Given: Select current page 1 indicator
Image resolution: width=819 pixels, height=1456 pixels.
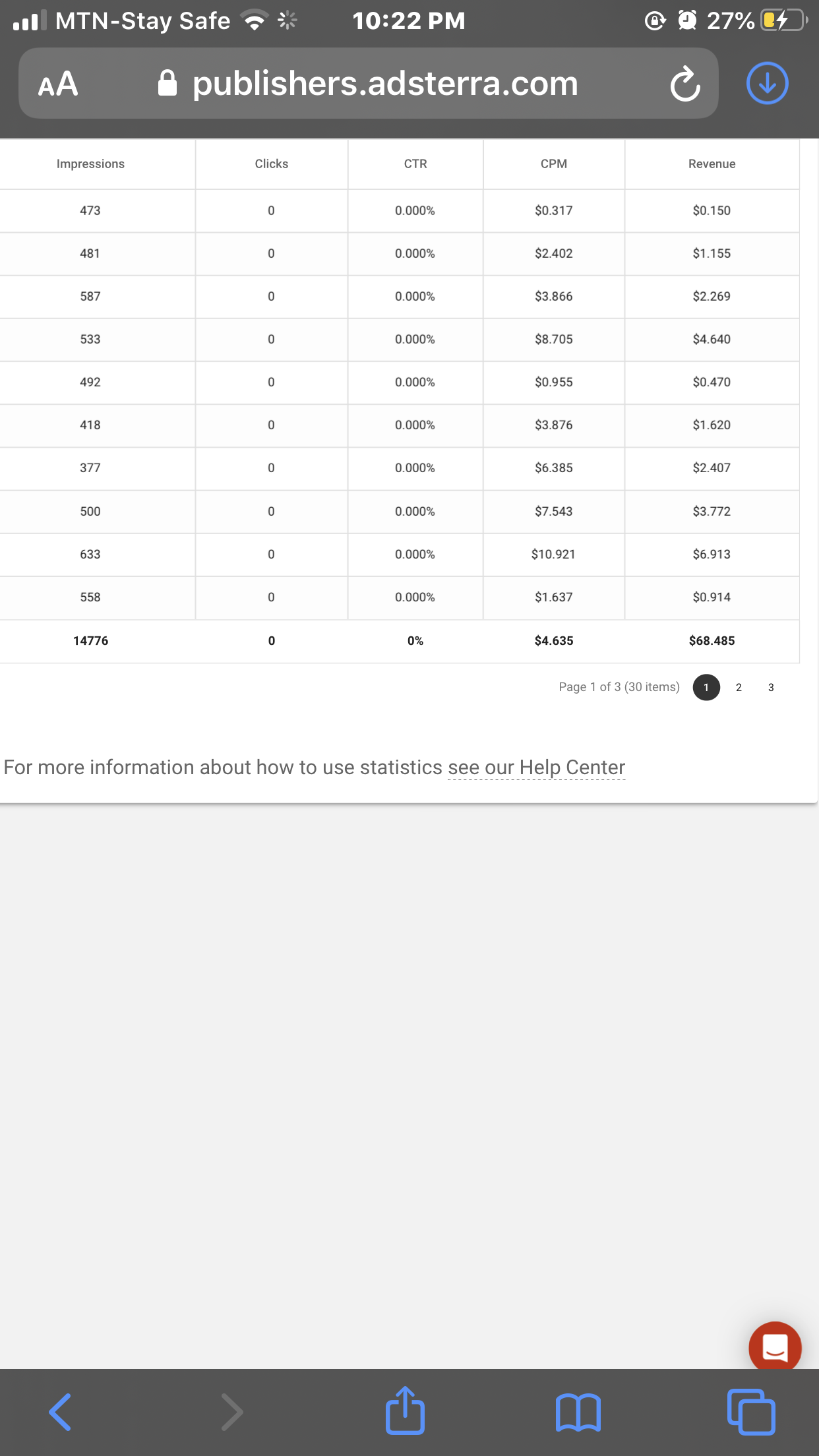Looking at the screenshot, I should tap(706, 687).
